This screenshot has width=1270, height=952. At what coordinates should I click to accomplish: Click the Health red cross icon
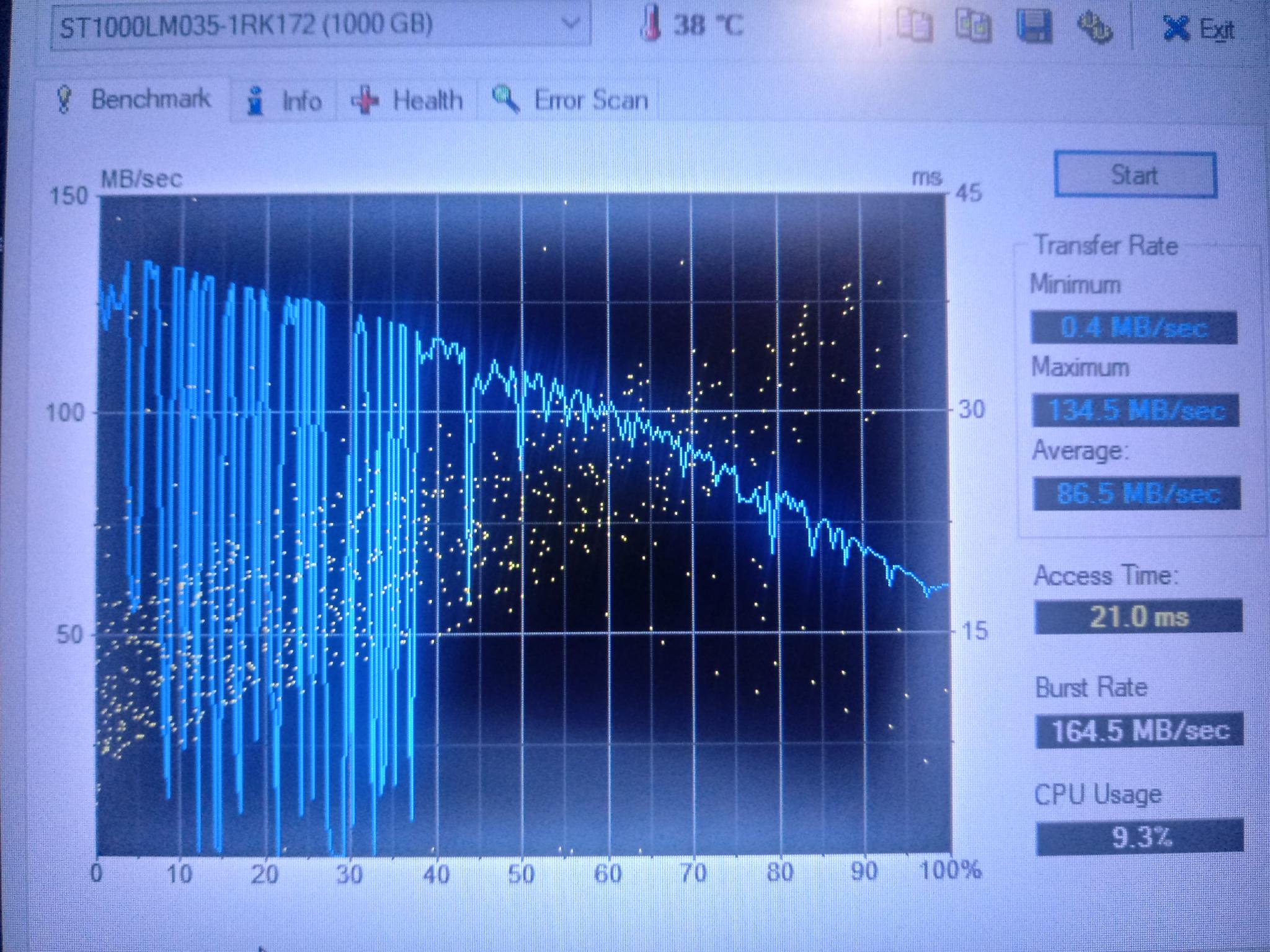(x=365, y=101)
